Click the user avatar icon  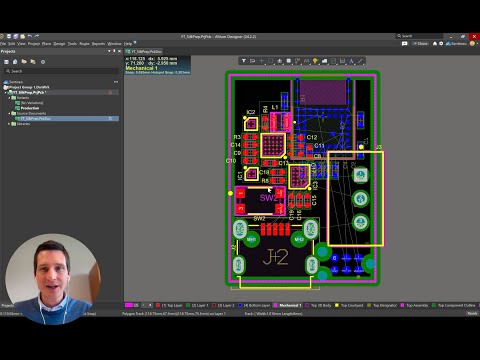[x=472, y=44]
